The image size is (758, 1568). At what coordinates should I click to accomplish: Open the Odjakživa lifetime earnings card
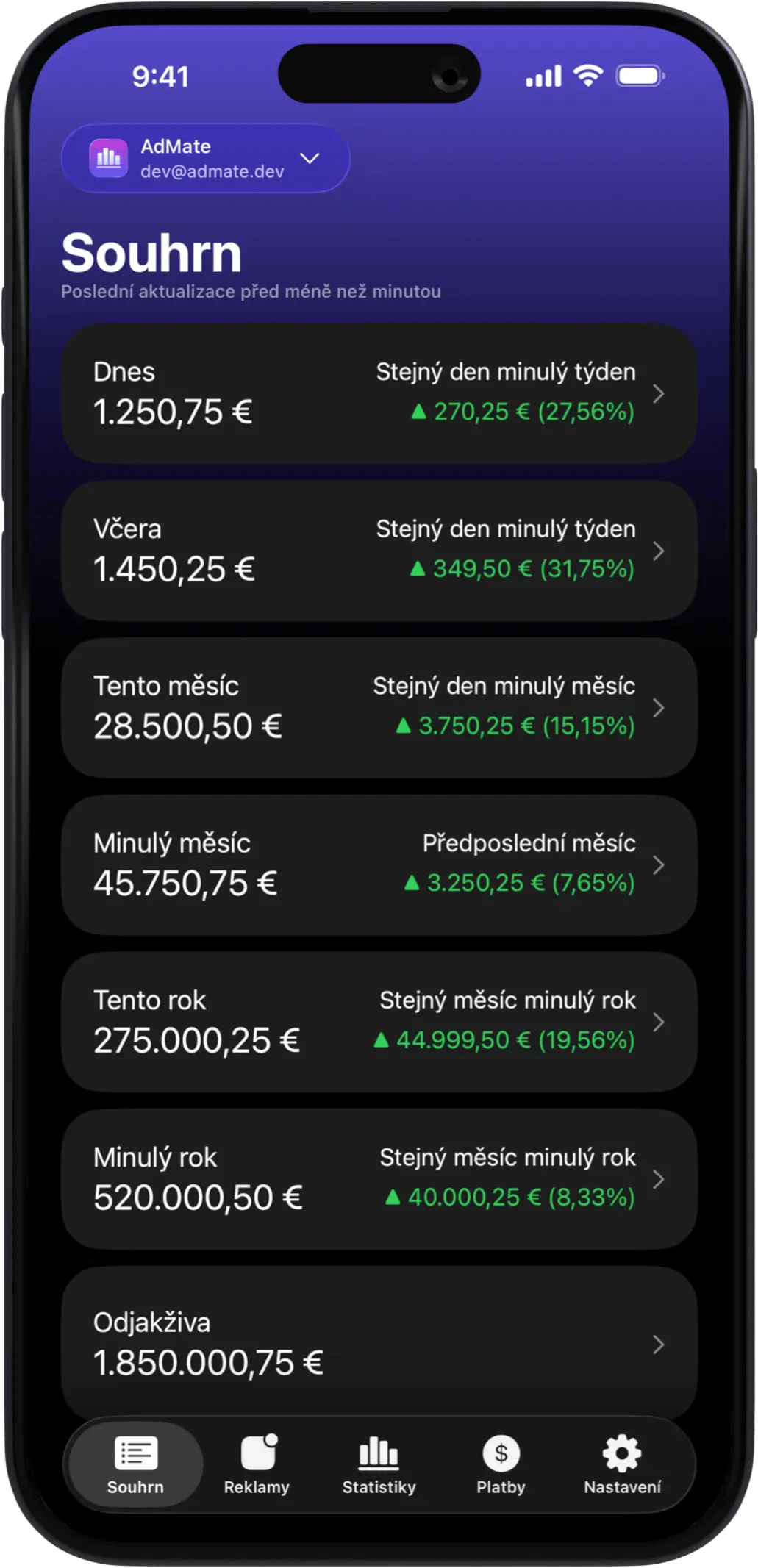pyautogui.click(x=379, y=1343)
